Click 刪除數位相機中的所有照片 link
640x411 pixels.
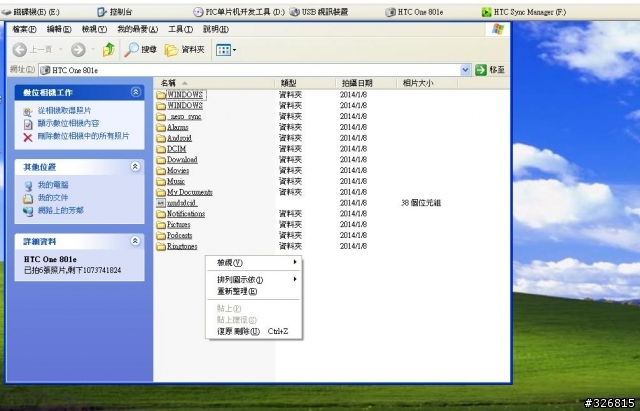coord(84,136)
